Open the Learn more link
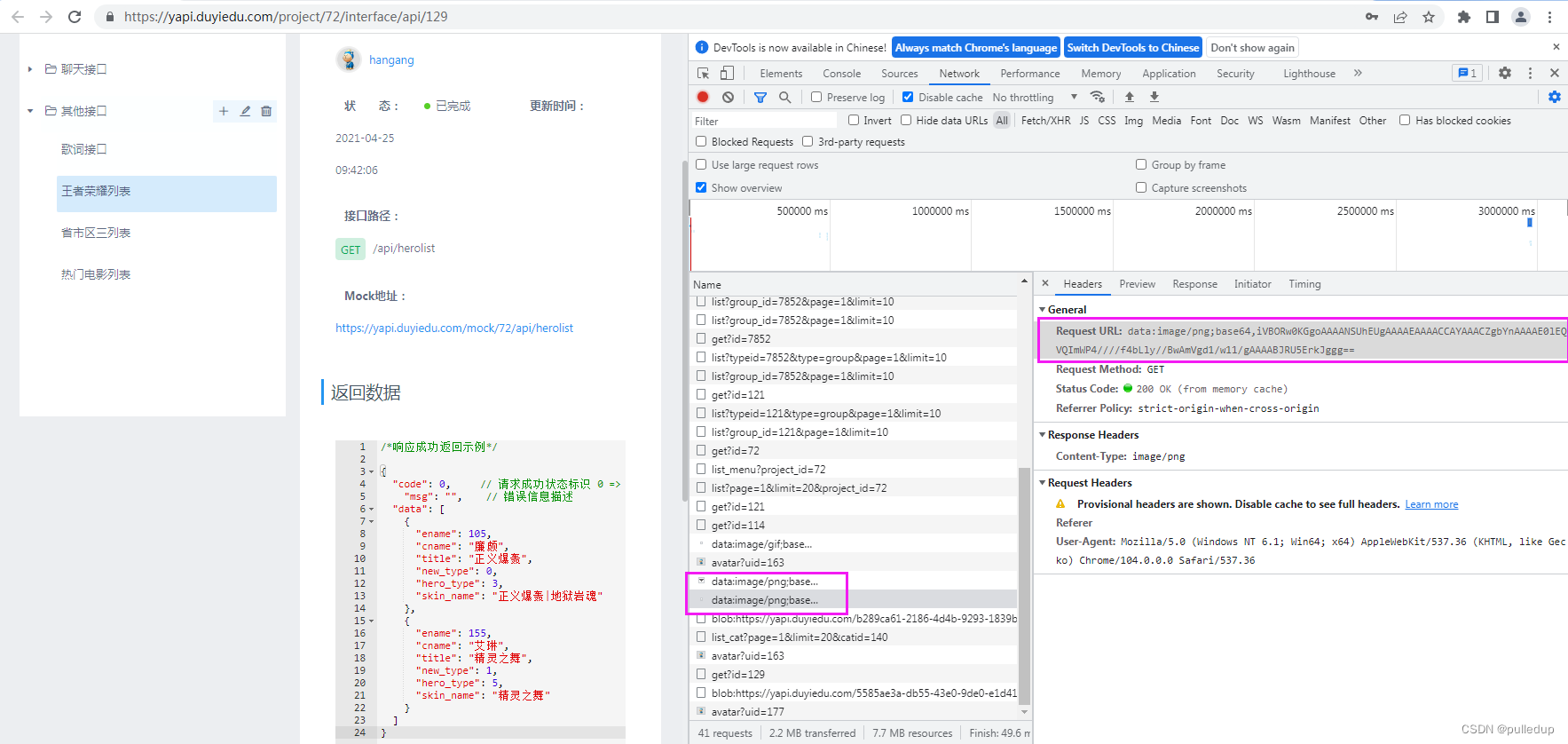The height and width of the screenshot is (744, 1568). [x=1431, y=504]
